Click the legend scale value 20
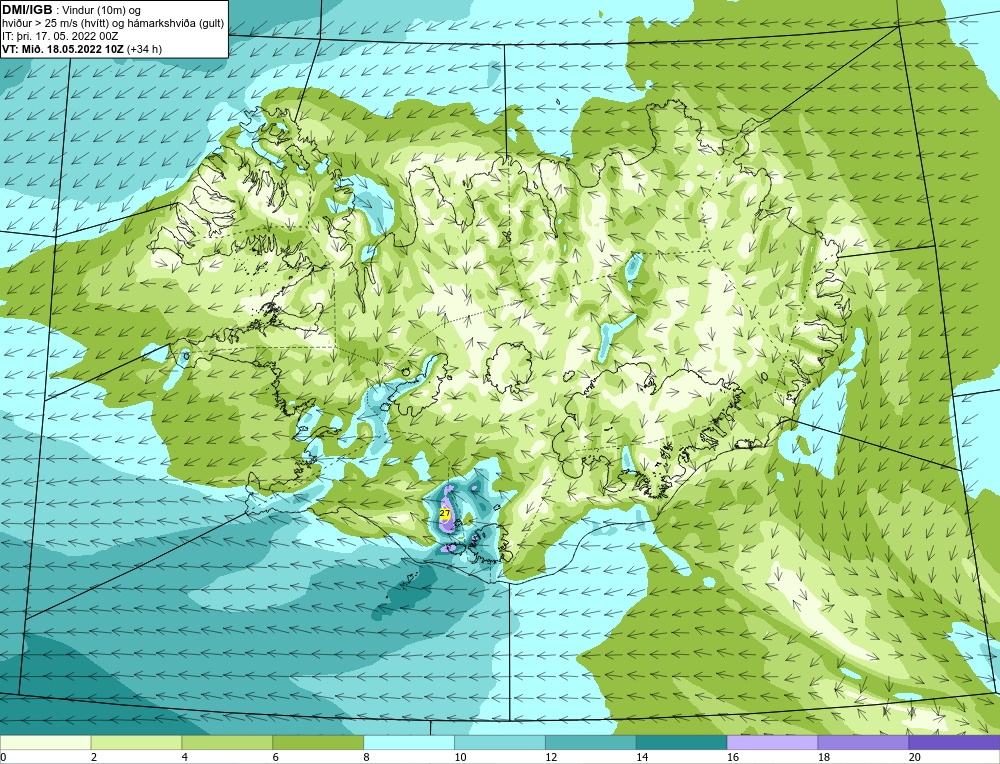Screen dimensions: 1000x764 [x=915, y=757]
